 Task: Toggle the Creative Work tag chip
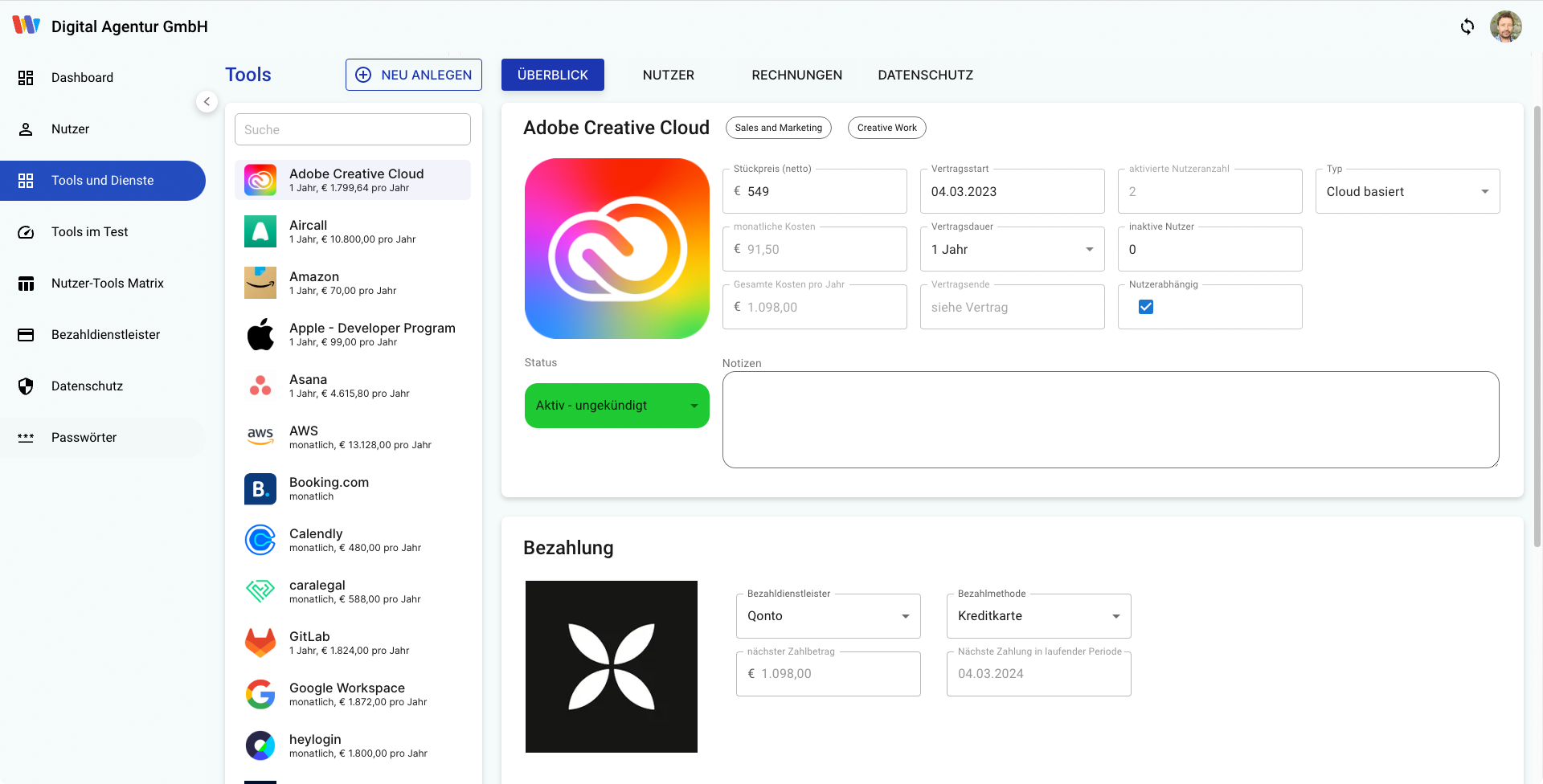coord(886,127)
